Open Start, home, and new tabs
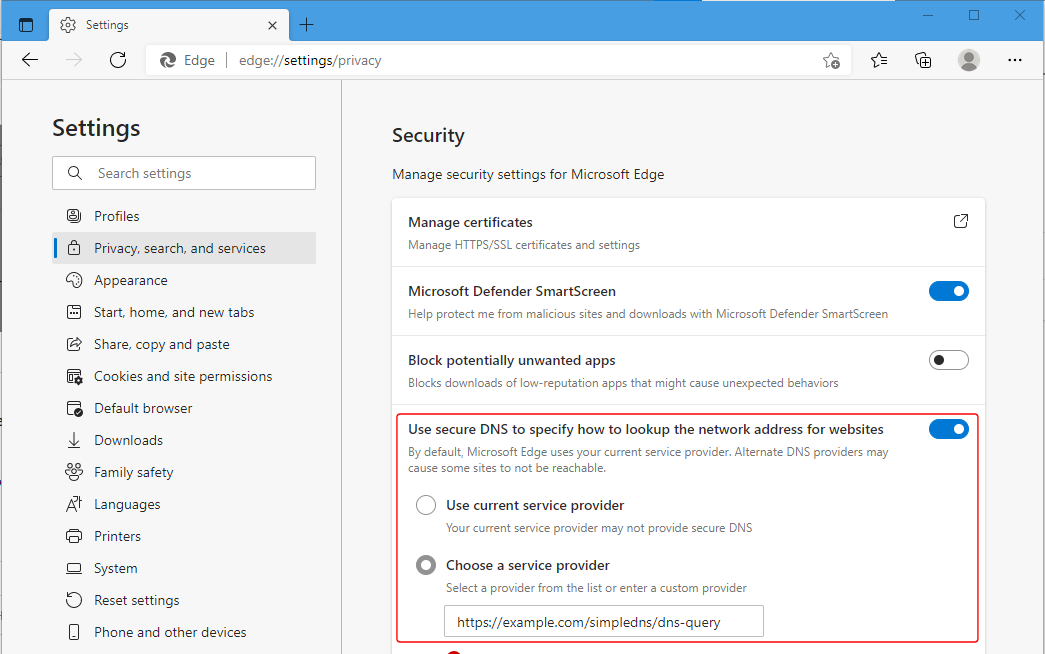 tap(184, 312)
